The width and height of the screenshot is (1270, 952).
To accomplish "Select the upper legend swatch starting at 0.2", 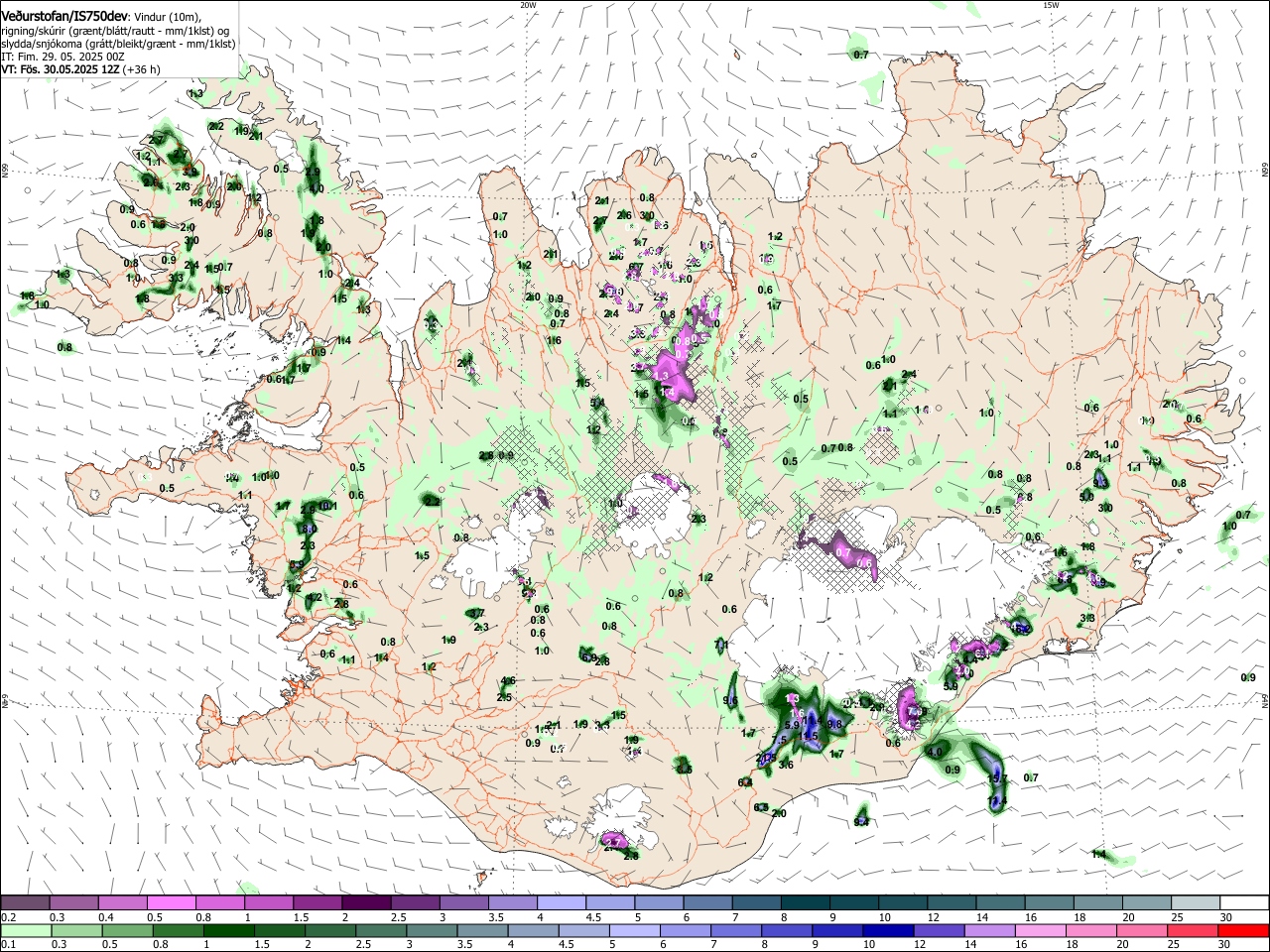I will pos(25,902).
